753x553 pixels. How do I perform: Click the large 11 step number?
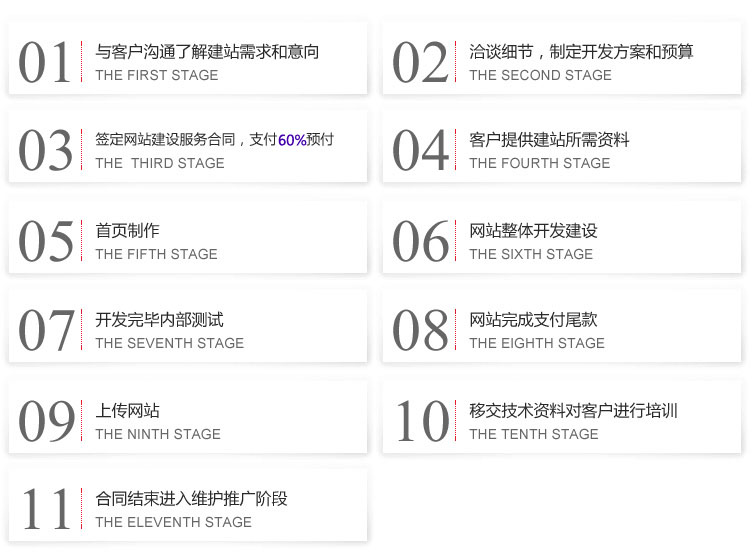(45, 509)
